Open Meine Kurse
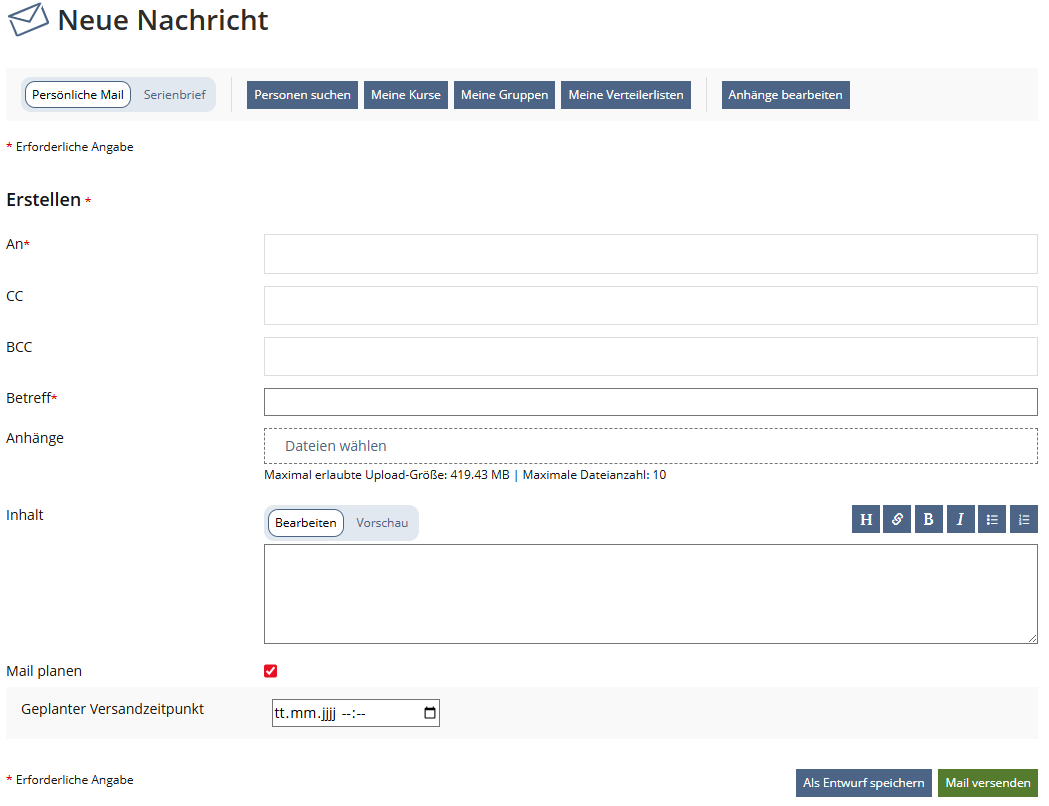 coord(405,95)
